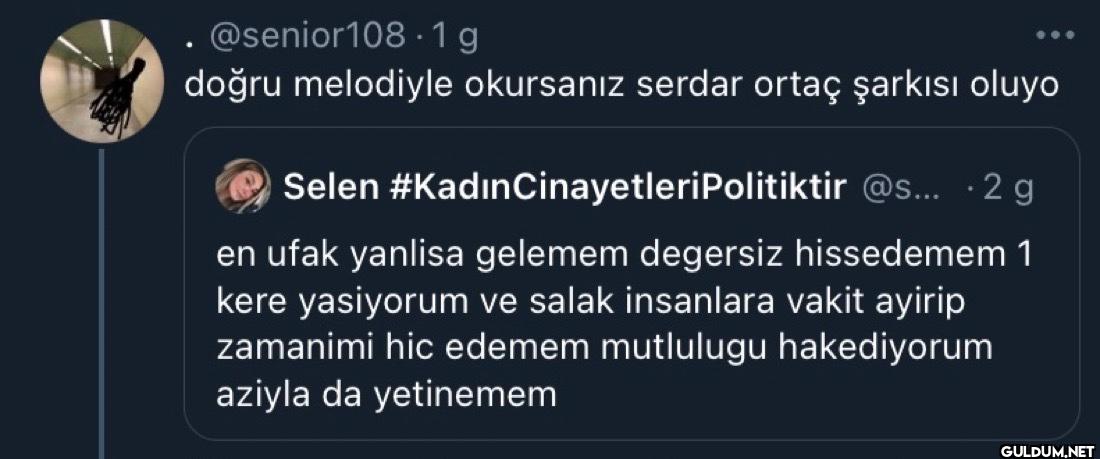This screenshot has width=1100, height=459.
Task: Open the three-dot more options menu
Action: coord(1054,35)
